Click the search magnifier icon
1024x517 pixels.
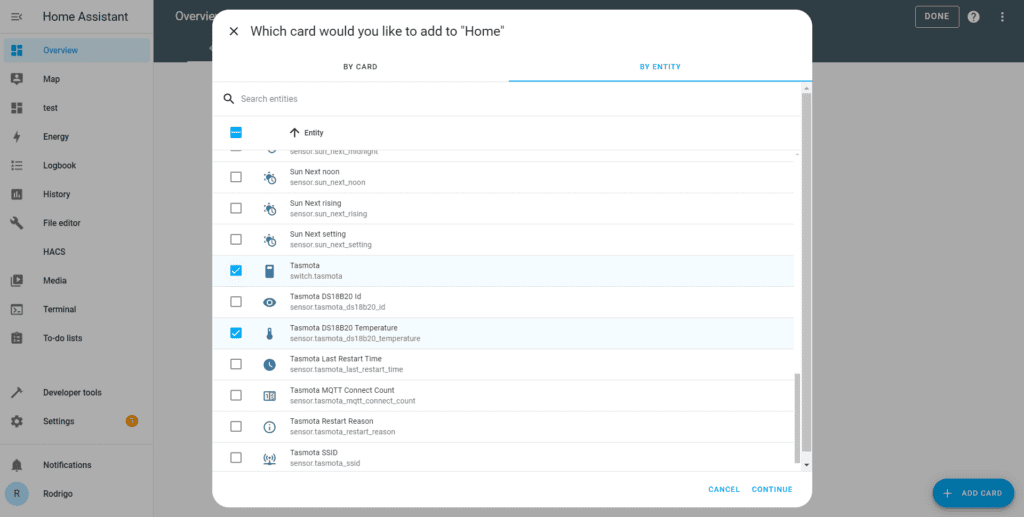click(x=229, y=99)
